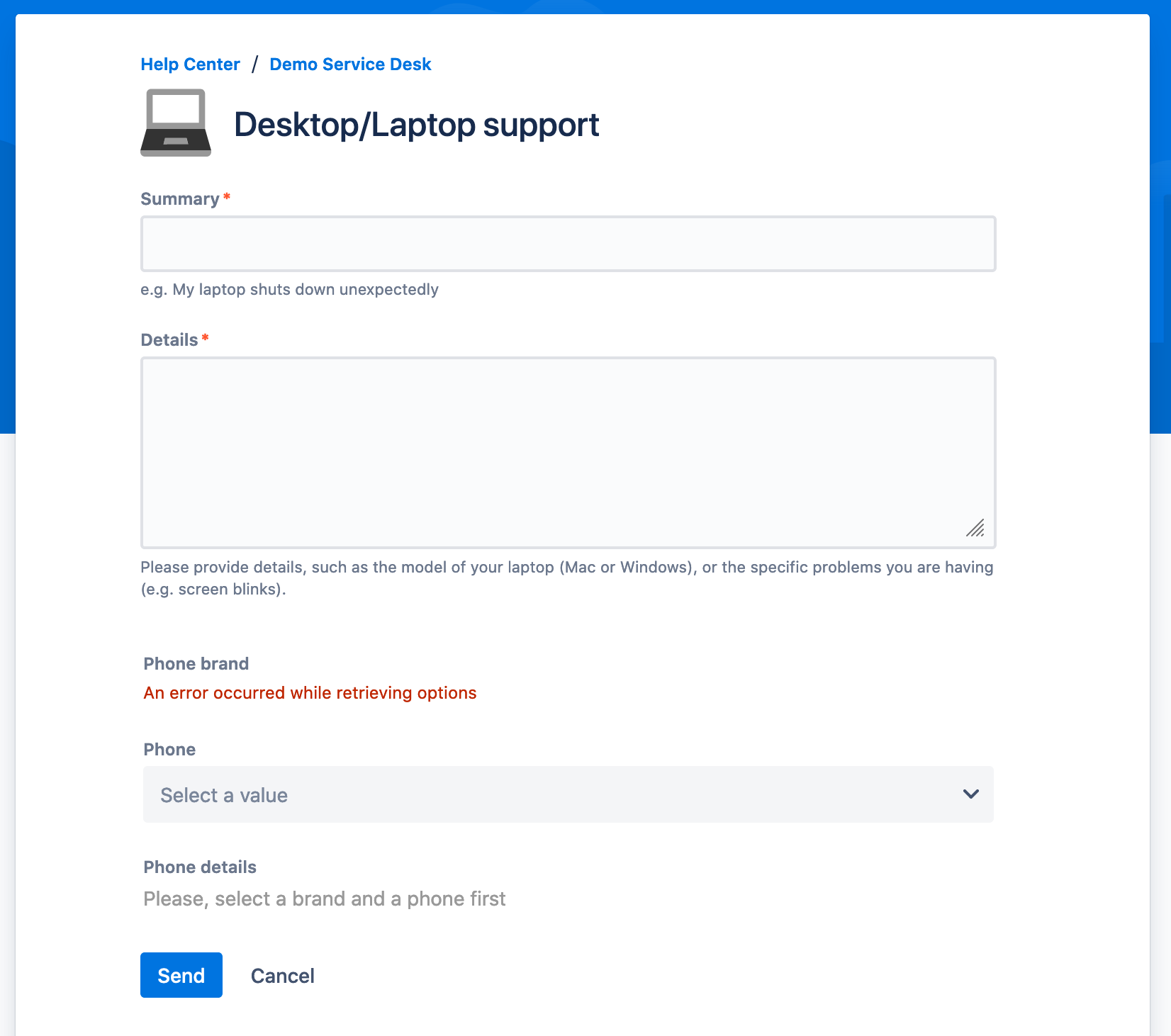Screen dimensions: 1171x1036
Task: Click the Phone details label
Action: point(200,867)
